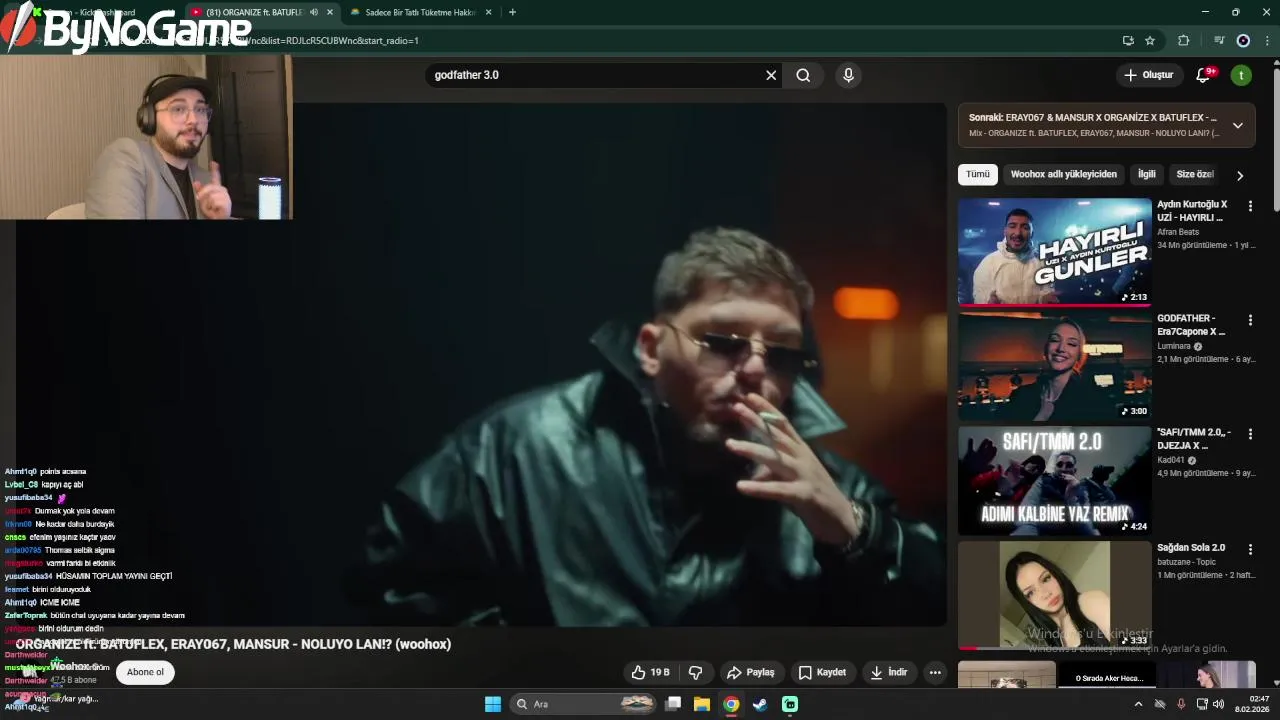Screen dimensions: 1280x720
Task: Click the YouTube search magnifier button
Action: tap(803, 75)
